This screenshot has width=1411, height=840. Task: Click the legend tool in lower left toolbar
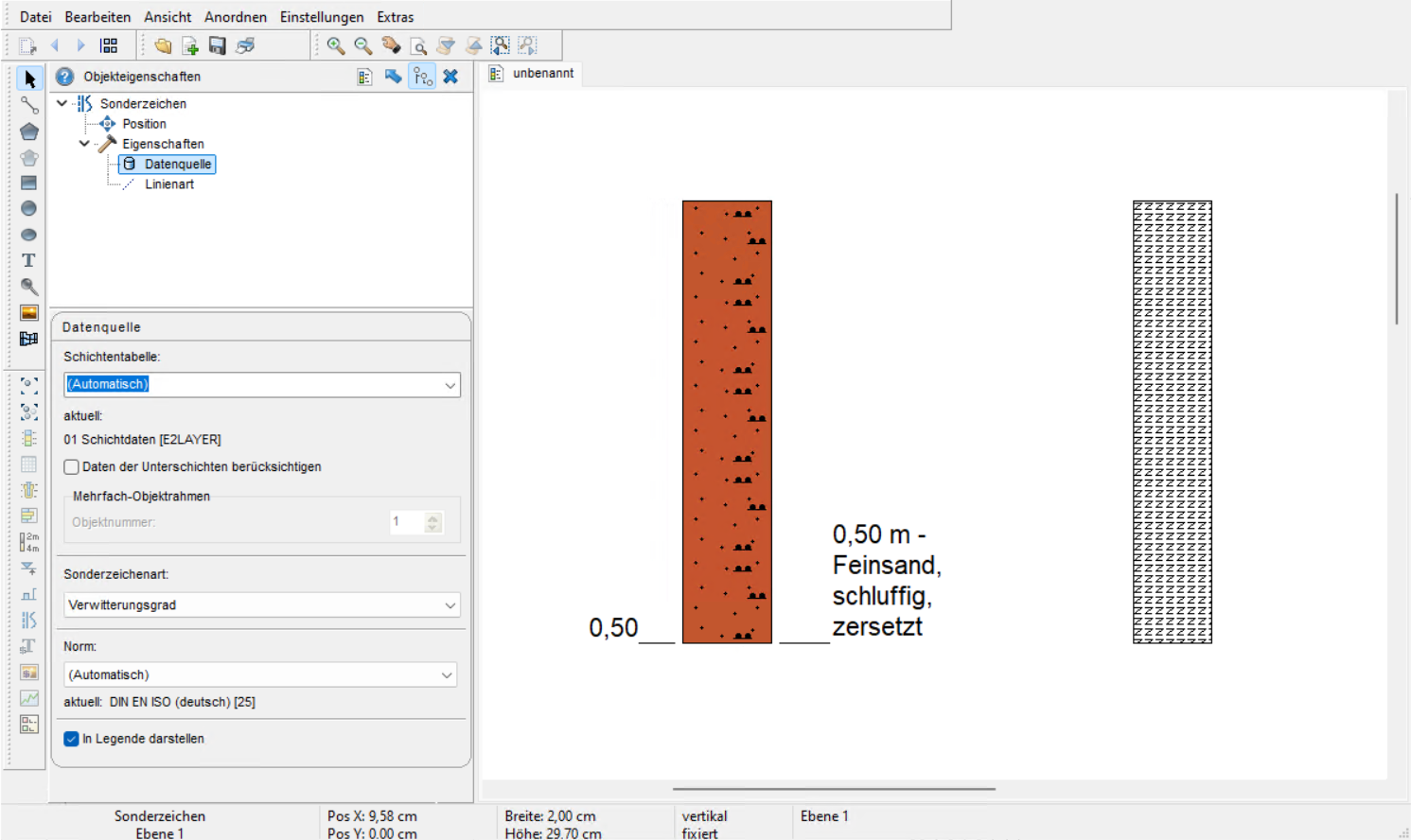pyautogui.click(x=29, y=724)
